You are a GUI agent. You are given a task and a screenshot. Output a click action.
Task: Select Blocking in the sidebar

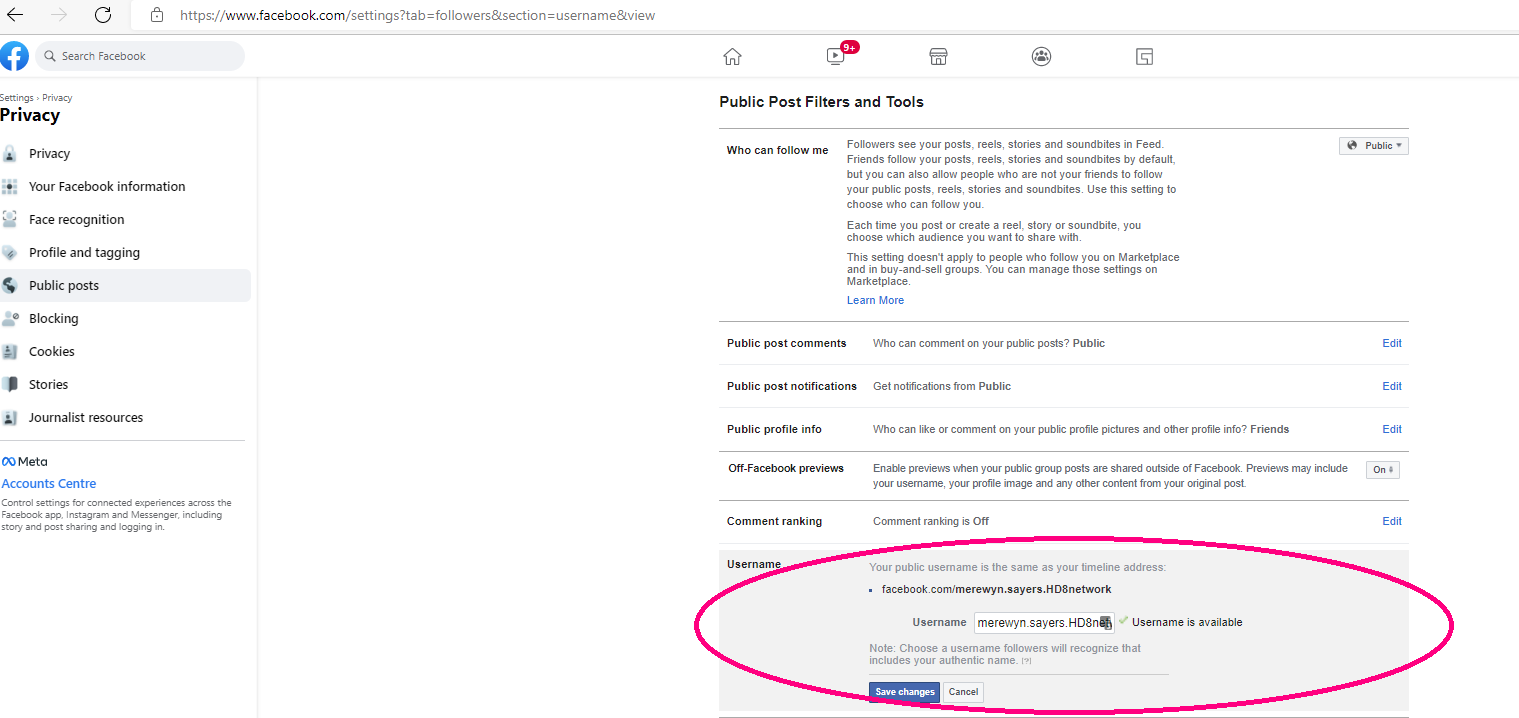[x=54, y=318]
